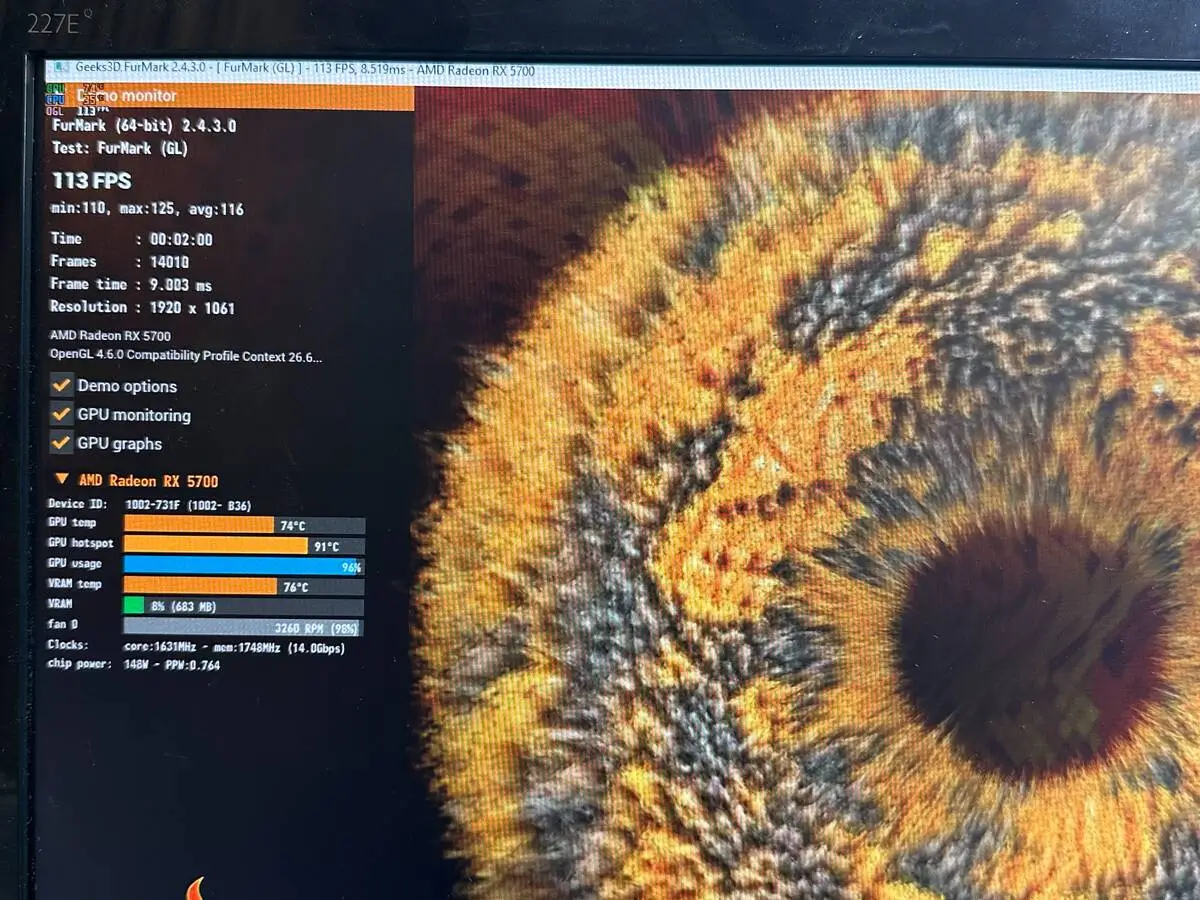
Task: Click the GPU temp 74°C bar
Action: 244,525
